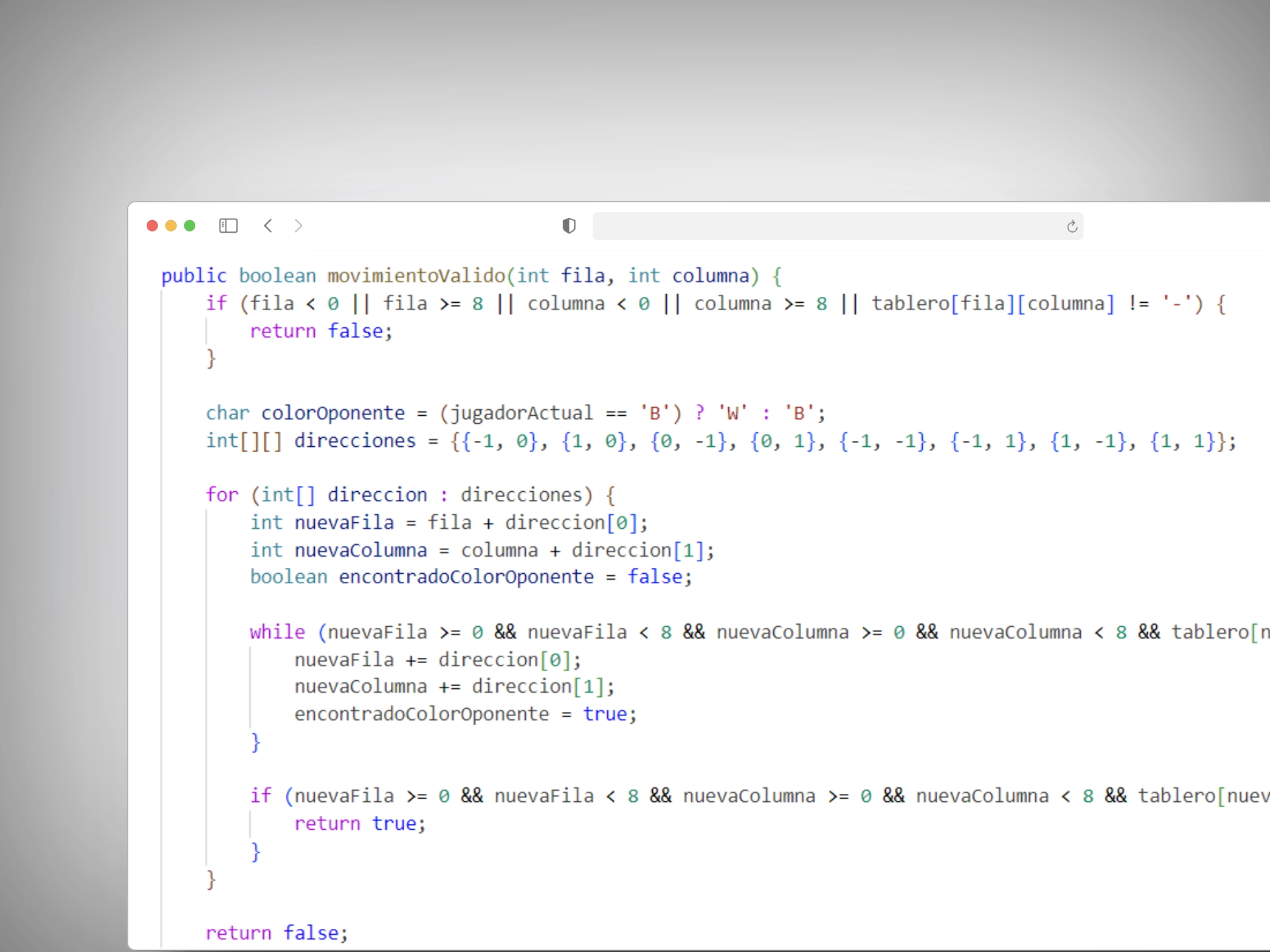
Task: Select the variable colorOponente declaration
Action: coord(333,413)
